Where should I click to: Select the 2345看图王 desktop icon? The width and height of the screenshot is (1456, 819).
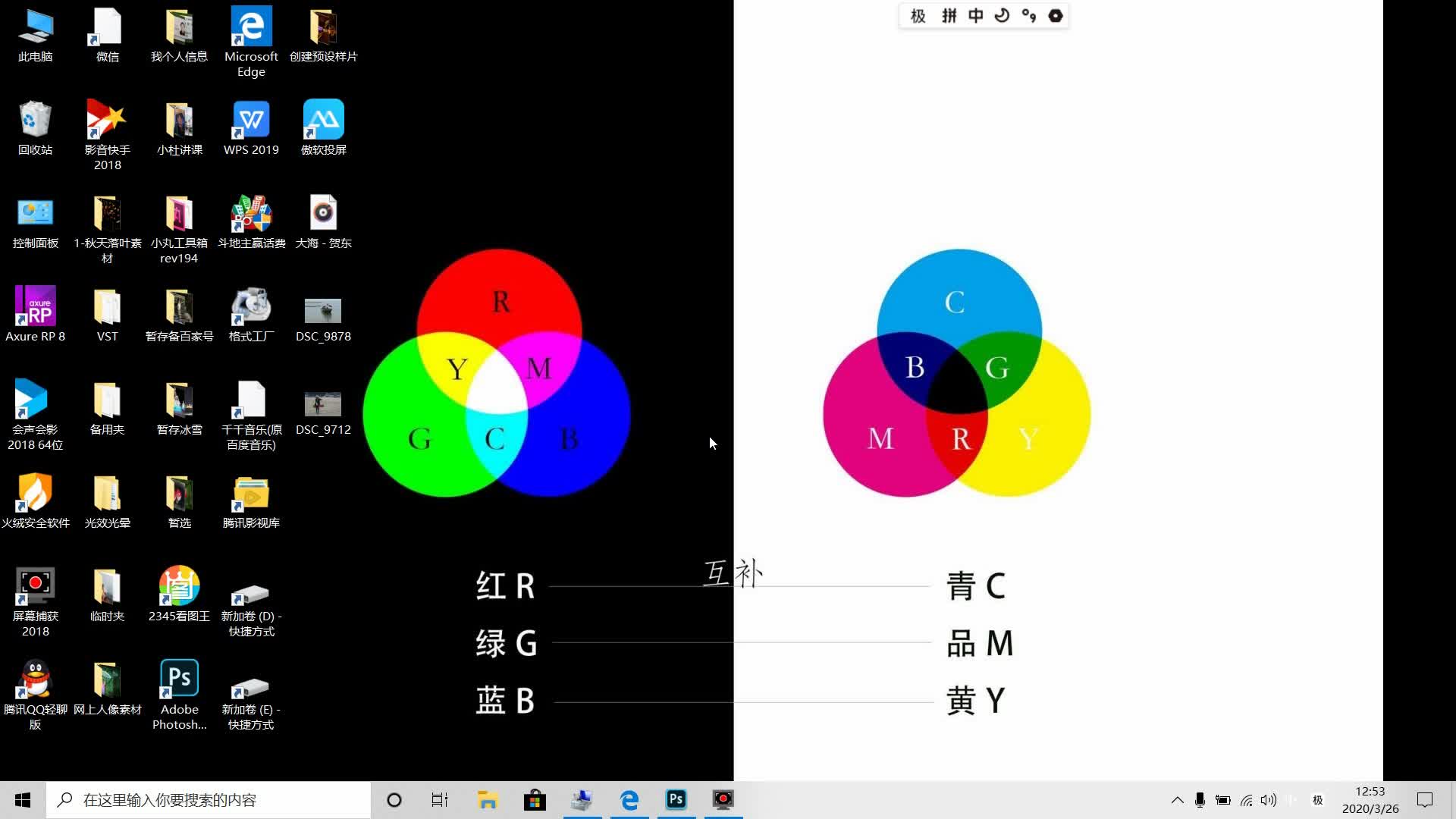click(179, 585)
